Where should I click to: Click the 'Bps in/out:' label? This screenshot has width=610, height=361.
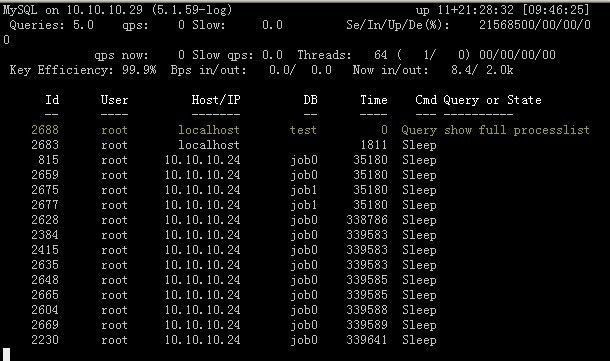click(209, 70)
